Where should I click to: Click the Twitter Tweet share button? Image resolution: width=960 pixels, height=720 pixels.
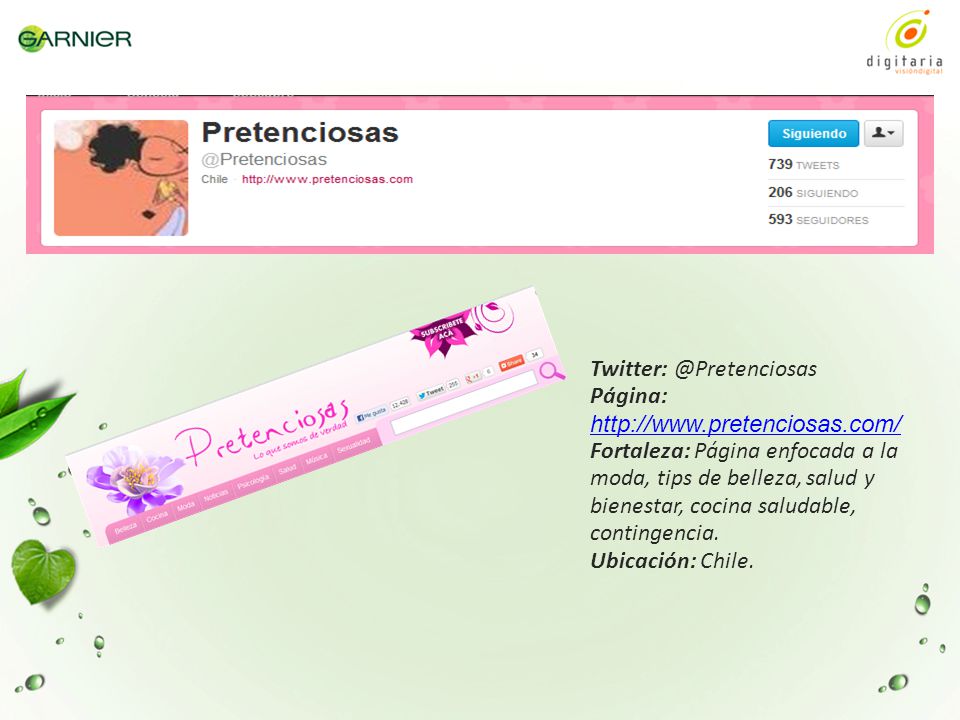click(431, 392)
